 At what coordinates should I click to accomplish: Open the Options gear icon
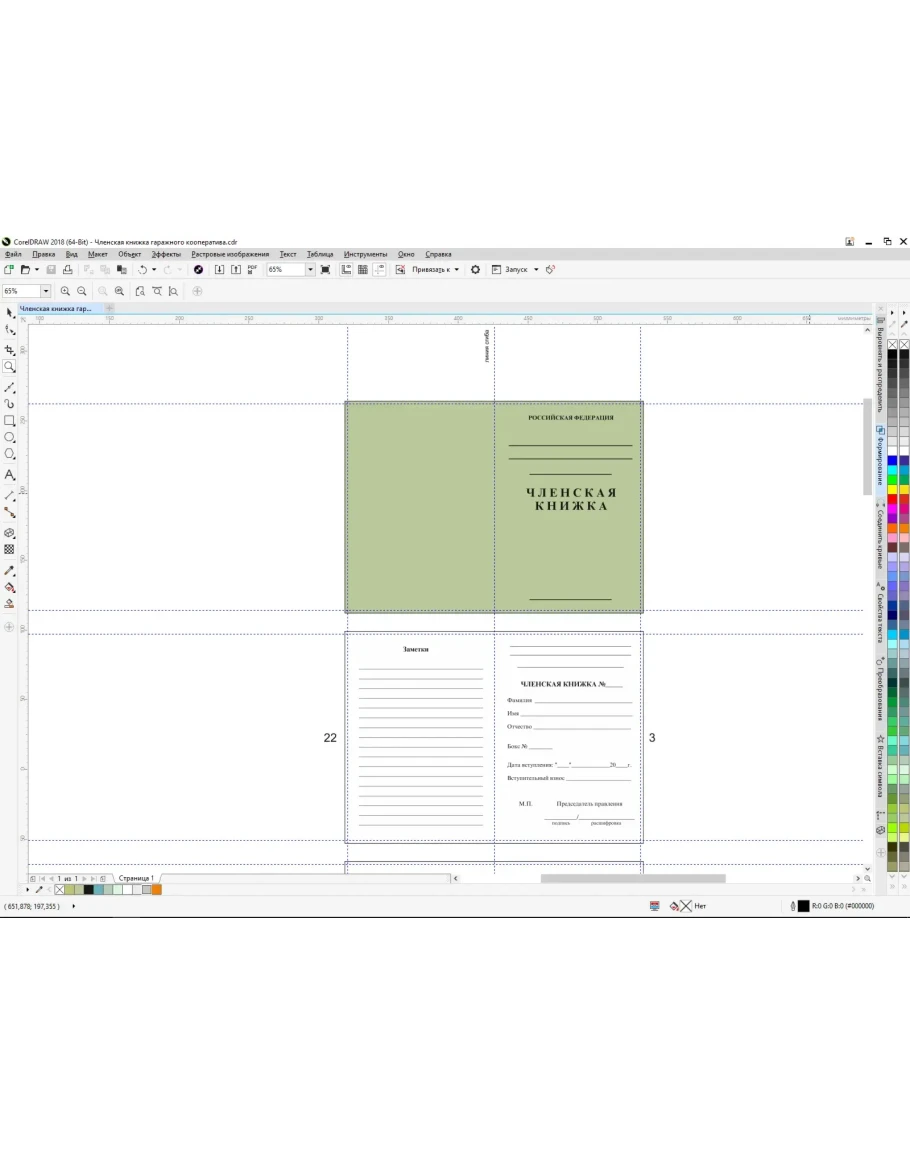(475, 270)
